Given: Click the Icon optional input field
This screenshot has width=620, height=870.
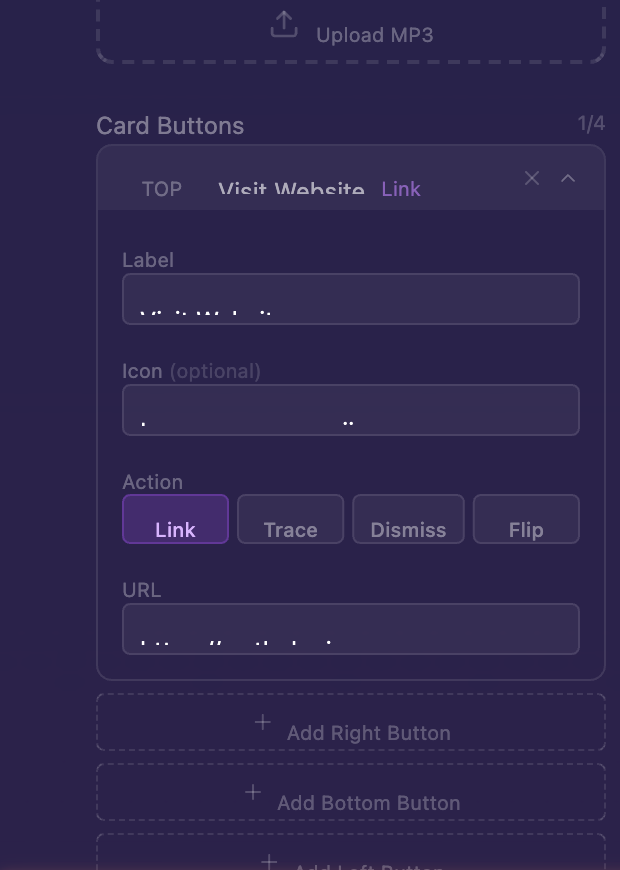Looking at the screenshot, I should click(x=350, y=409).
